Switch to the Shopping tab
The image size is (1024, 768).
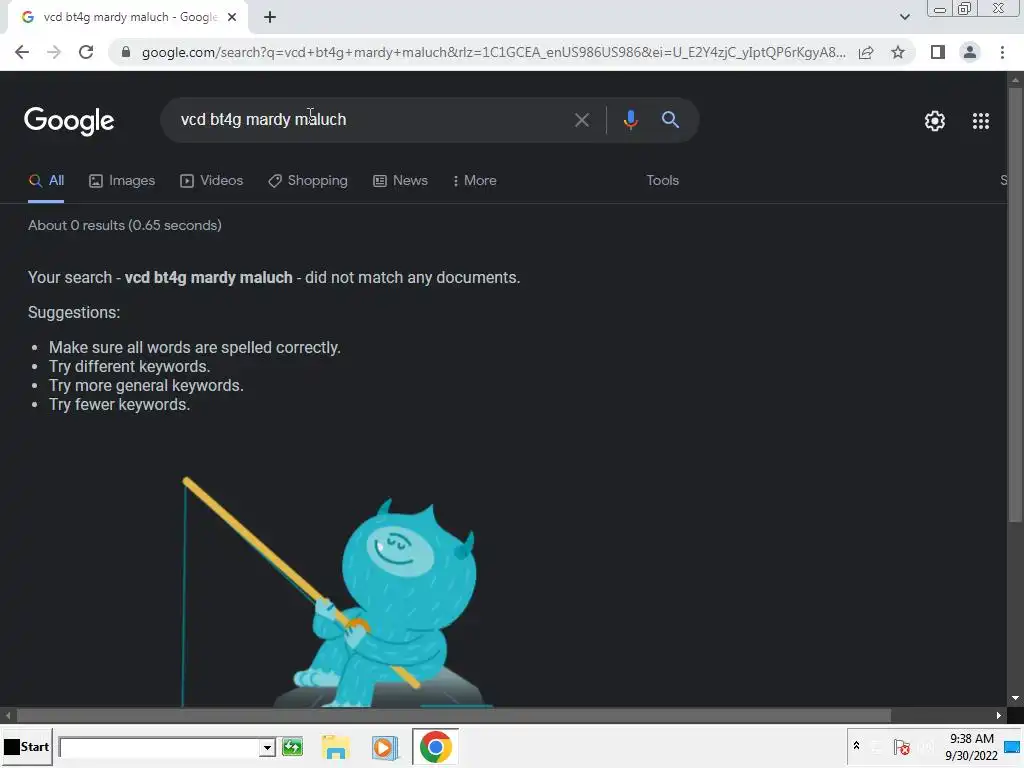[x=308, y=181]
